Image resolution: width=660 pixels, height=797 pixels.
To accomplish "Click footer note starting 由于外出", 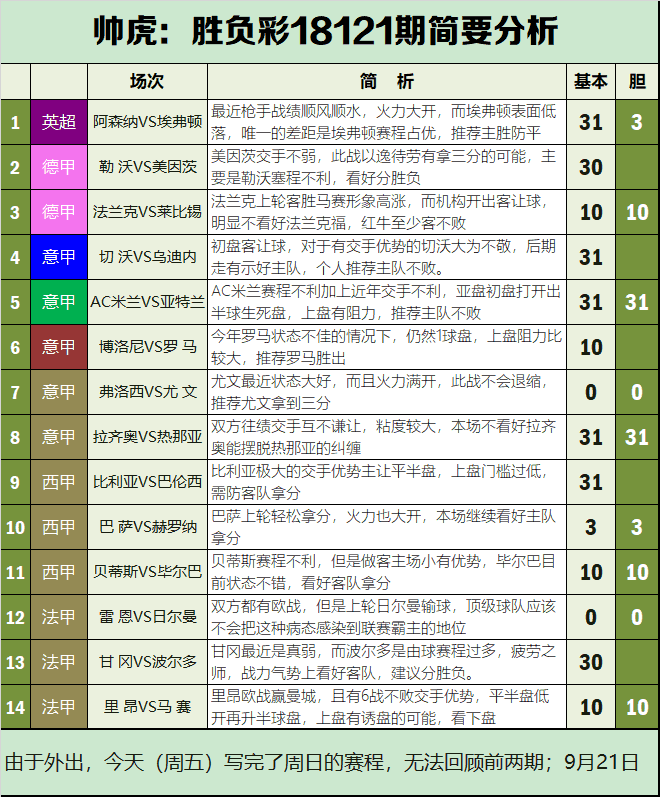I will tap(322, 763).
